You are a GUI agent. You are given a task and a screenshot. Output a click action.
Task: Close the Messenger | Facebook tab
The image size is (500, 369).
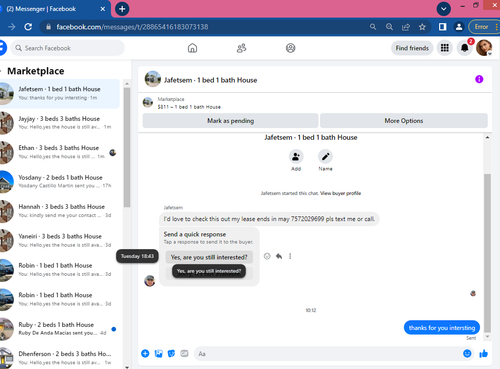(x=103, y=9)
